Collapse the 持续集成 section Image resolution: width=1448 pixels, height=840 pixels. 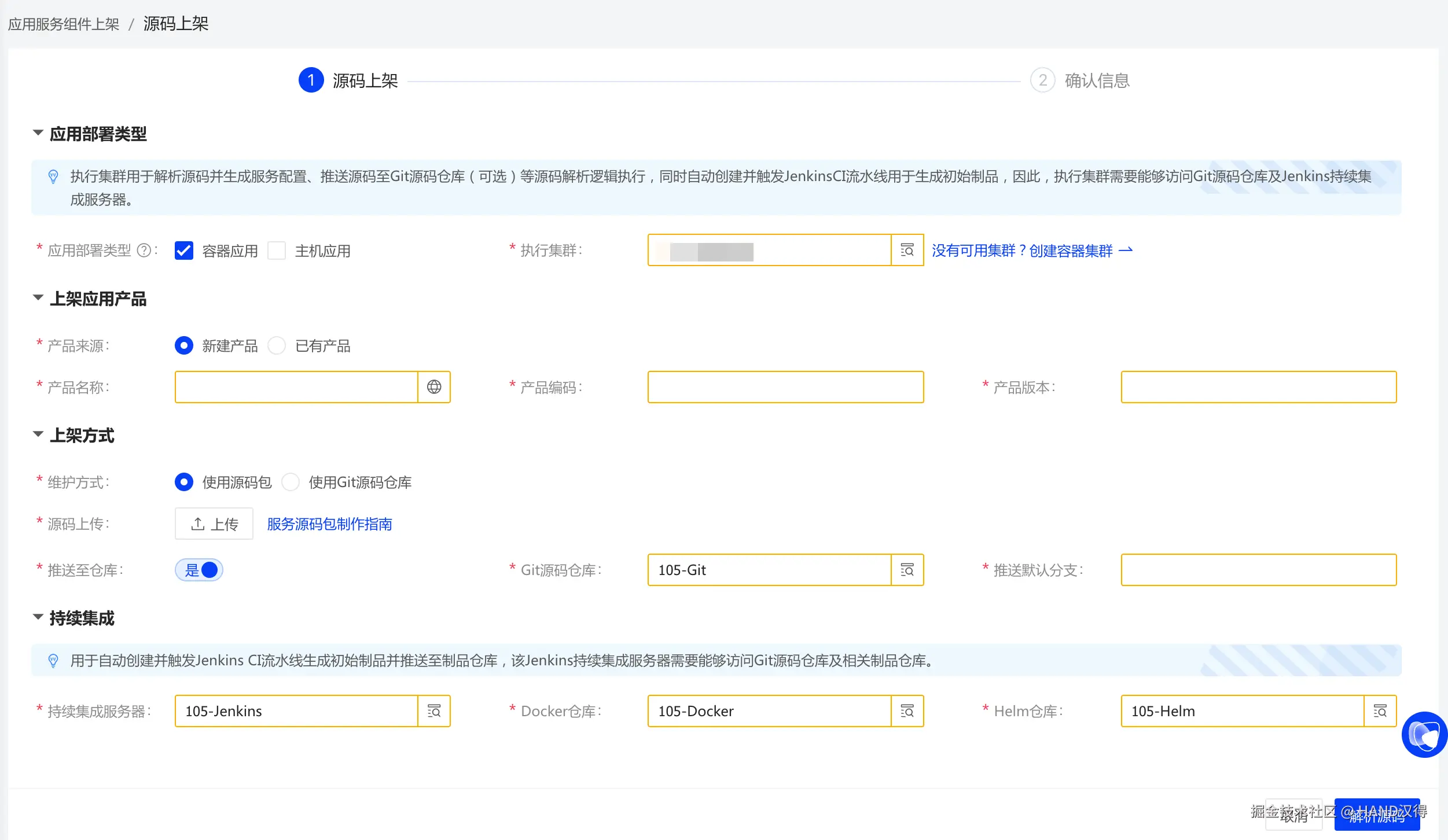coord(38,617)
